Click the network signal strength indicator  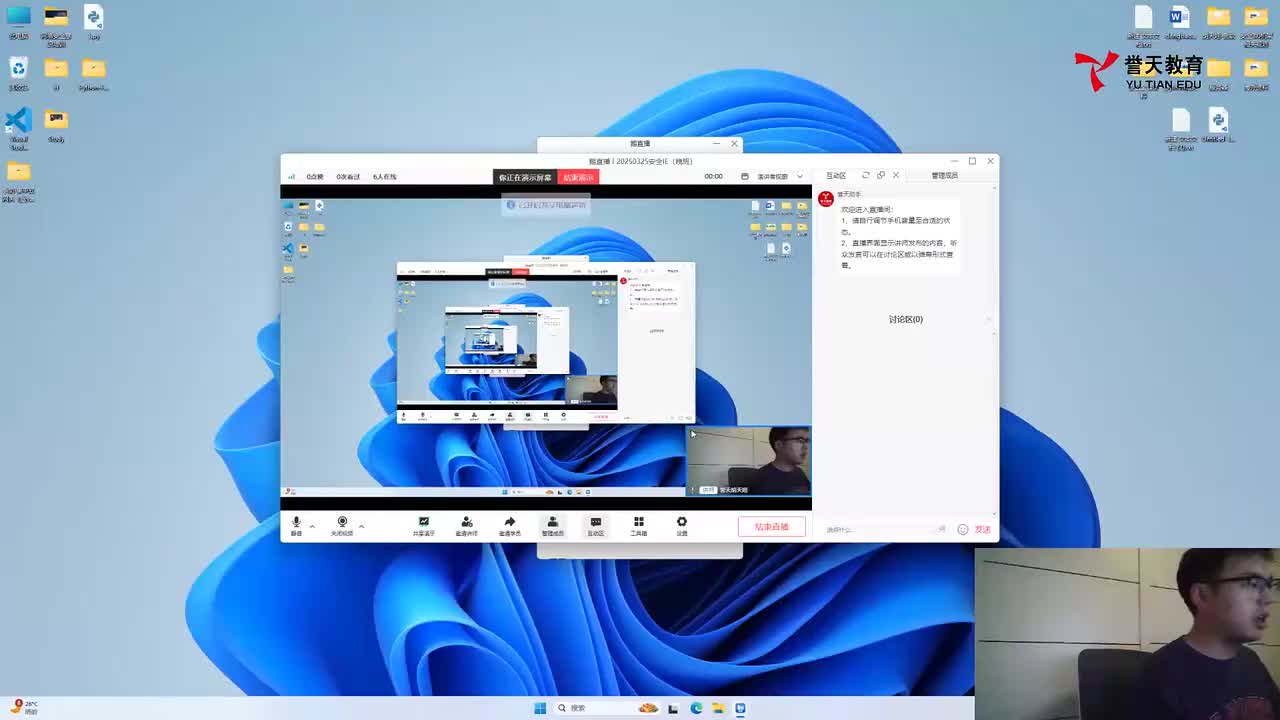[292, 177]
